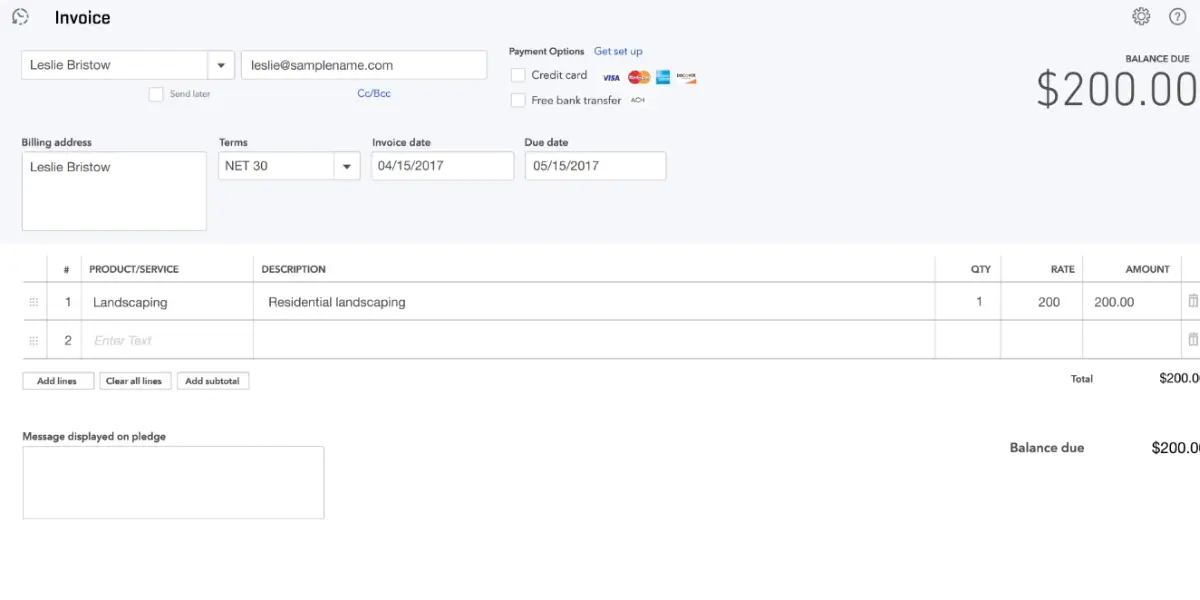
Task: Click the Get set up link
Action: click(x=618, y=51)
